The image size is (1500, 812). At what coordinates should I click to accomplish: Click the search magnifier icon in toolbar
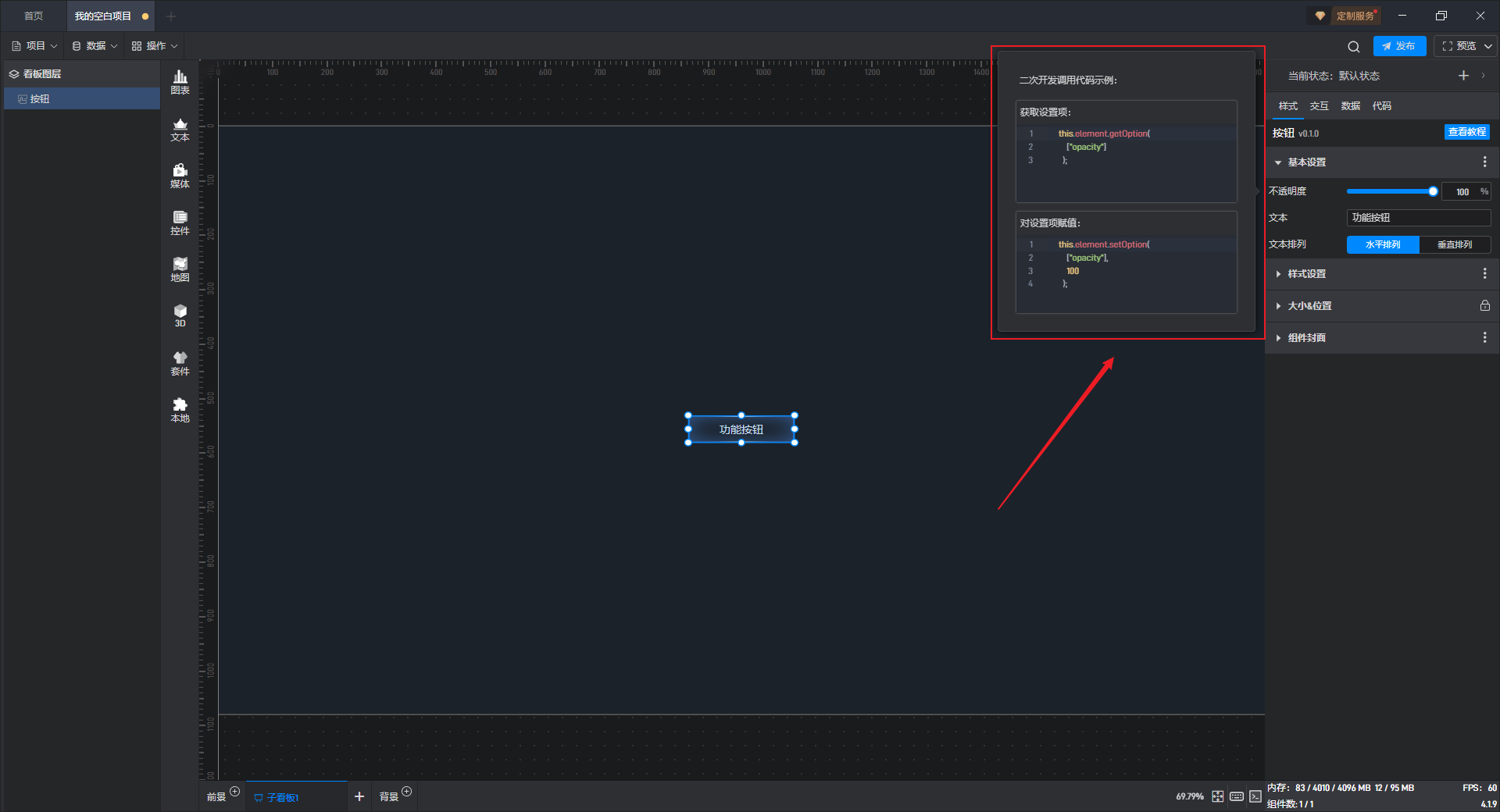(1354, 47)
